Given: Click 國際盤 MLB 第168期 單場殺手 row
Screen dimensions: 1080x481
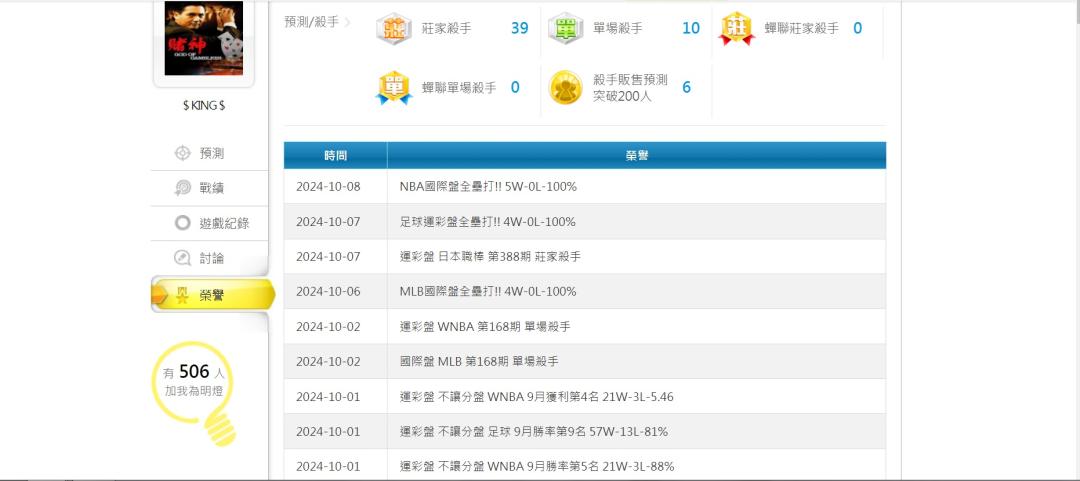Looking at the screenshot, I should coord(585,362).
